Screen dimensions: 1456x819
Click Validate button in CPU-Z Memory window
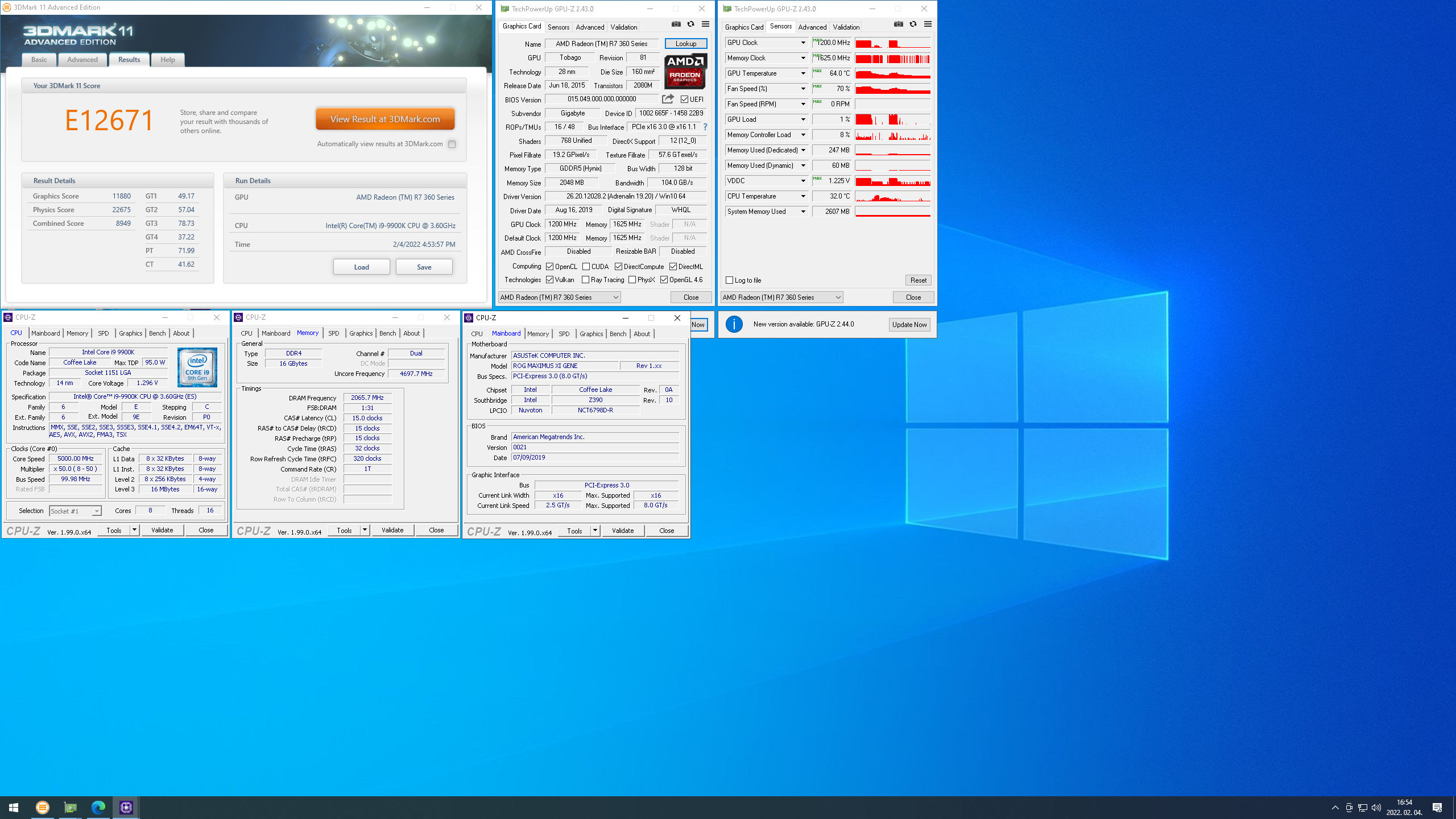pos(392,530)
